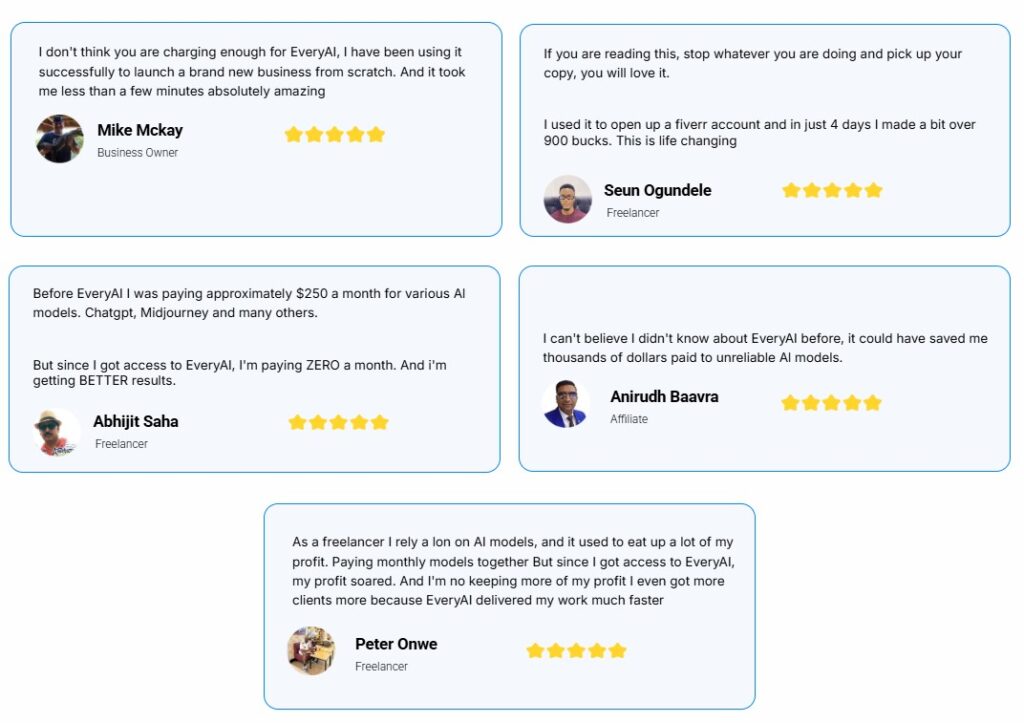Click the Peter Onwe reviewer name
The width and height of the screenshot is (1024, 723).
(396, 644)
